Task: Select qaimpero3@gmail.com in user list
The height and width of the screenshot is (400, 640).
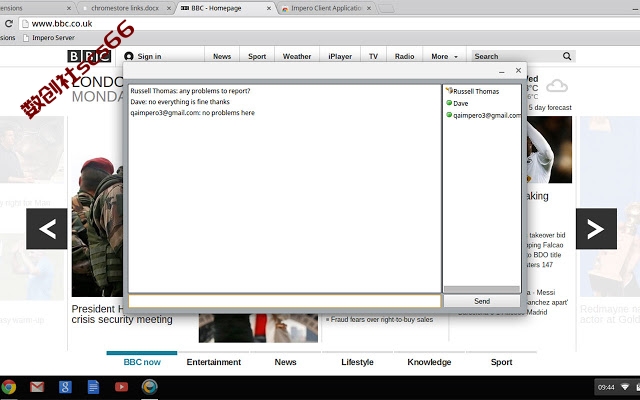Action: [x=483, y=115]
